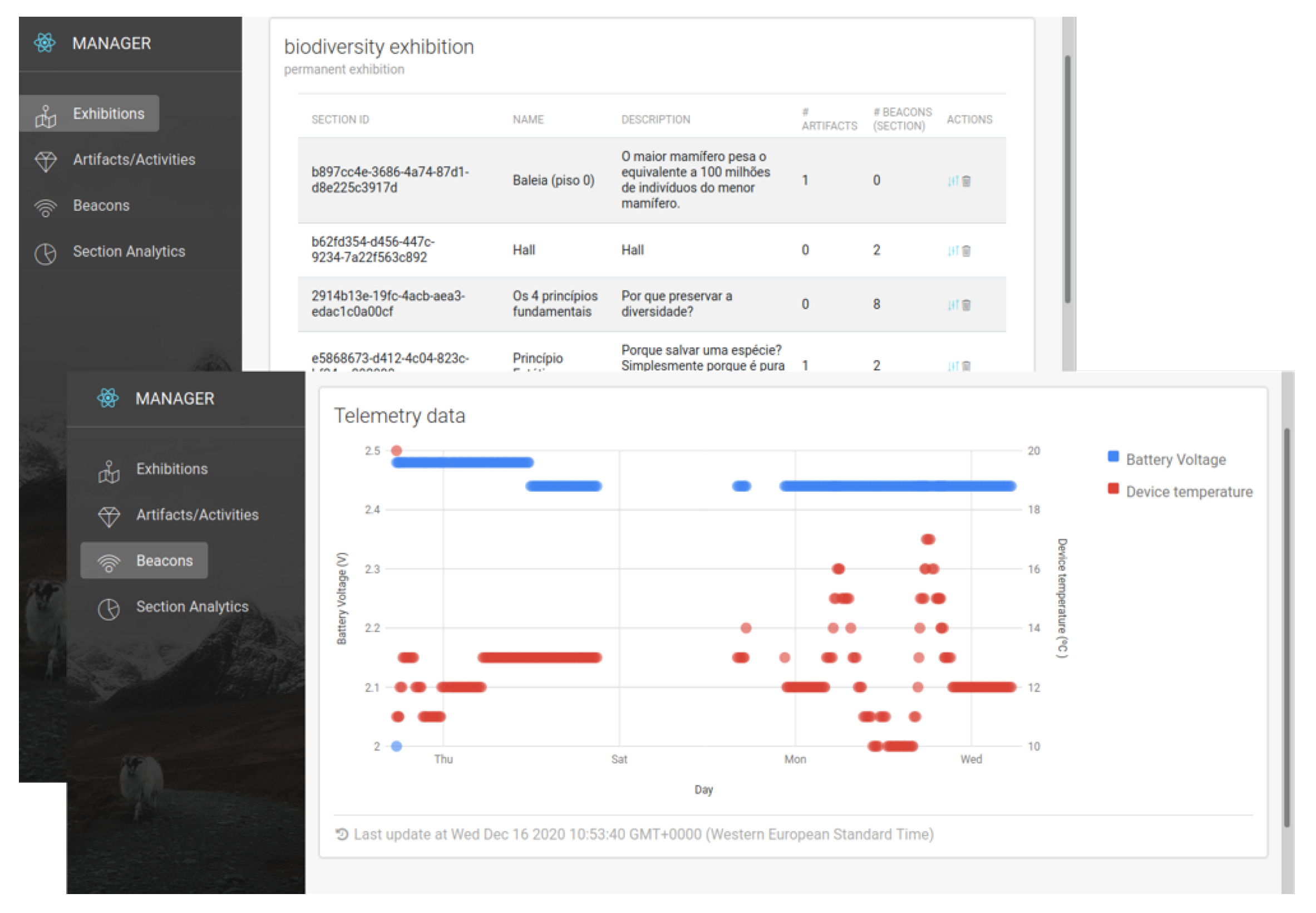The image size is (1316, 913).
Task: Toggle Battery Voltage legend entry
Action: (x=1175, y=459)
